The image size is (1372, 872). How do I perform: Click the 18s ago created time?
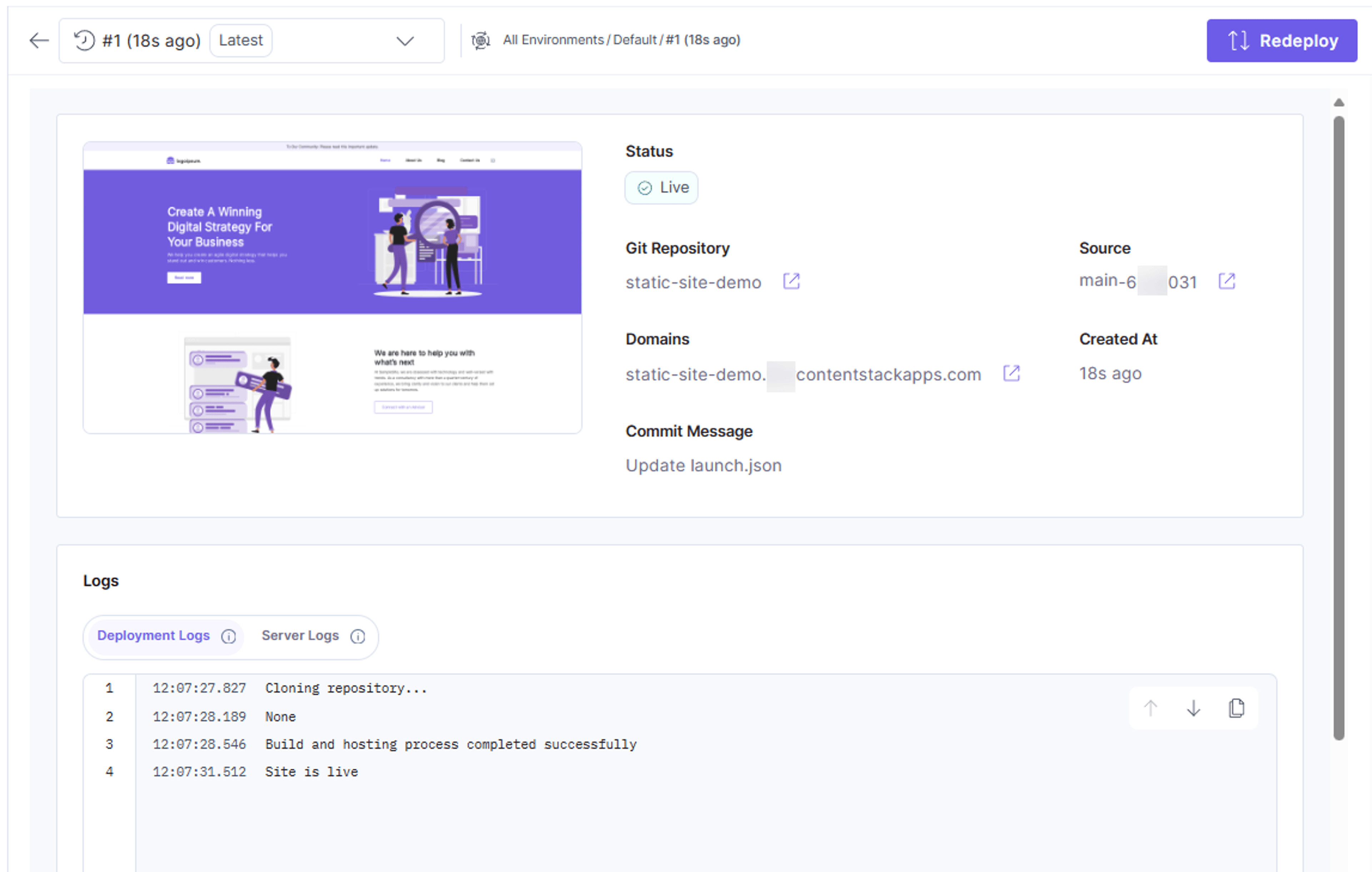[x=1110, y=373]
